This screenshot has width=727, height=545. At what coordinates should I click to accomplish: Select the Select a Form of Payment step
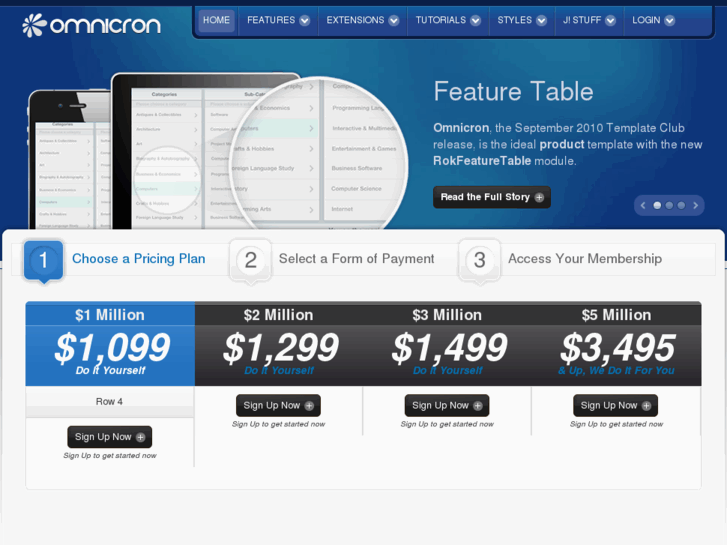point(356,259)
